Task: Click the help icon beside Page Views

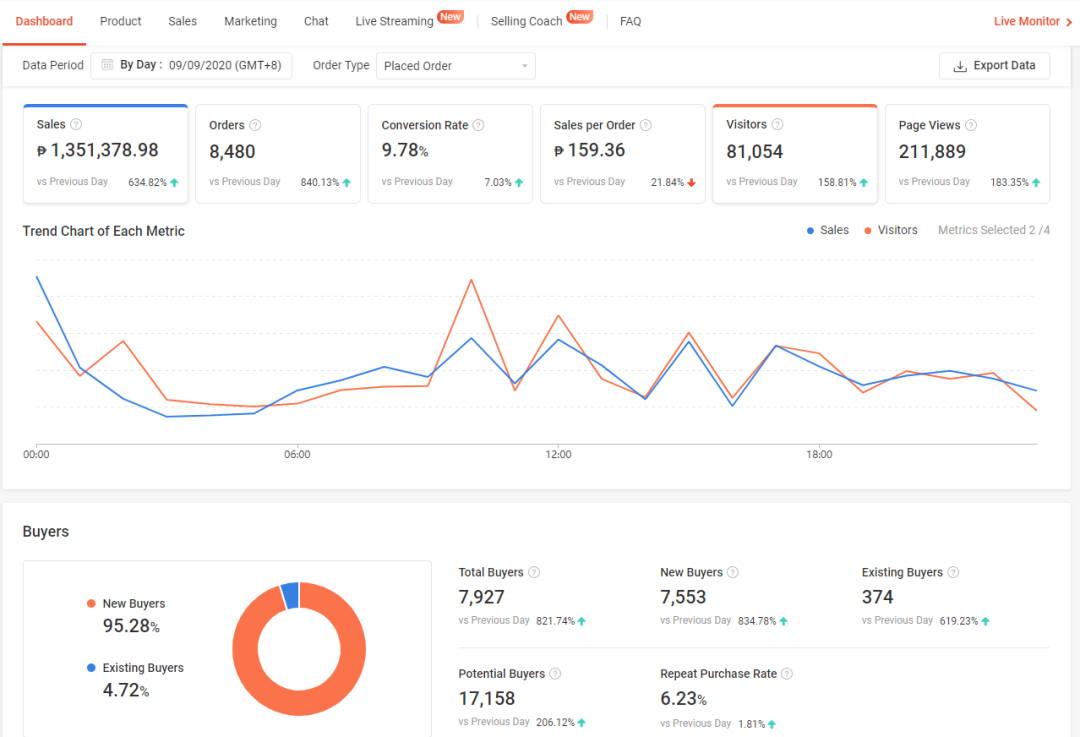Action: [970, 125]
